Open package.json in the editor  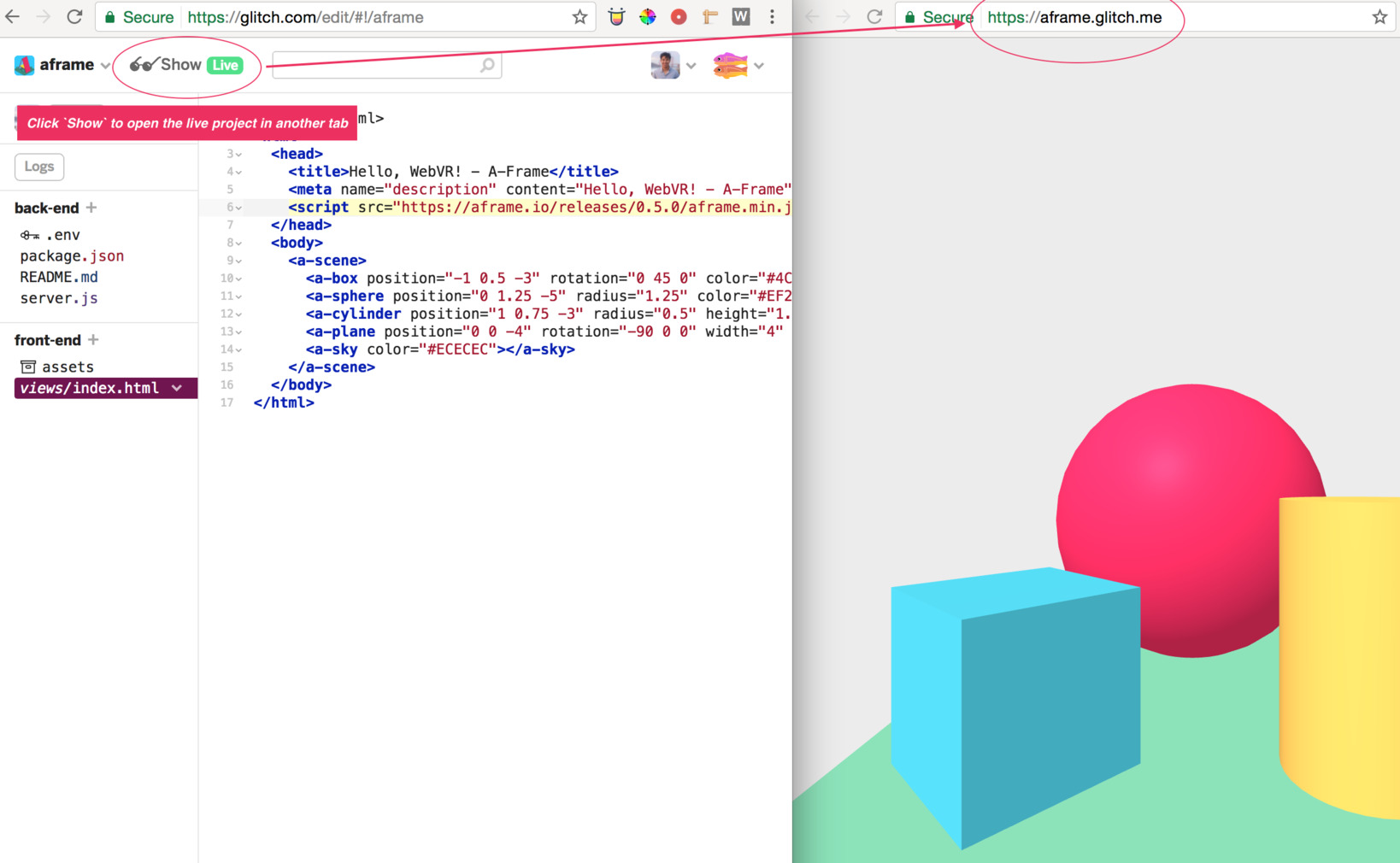pos(72,256)
